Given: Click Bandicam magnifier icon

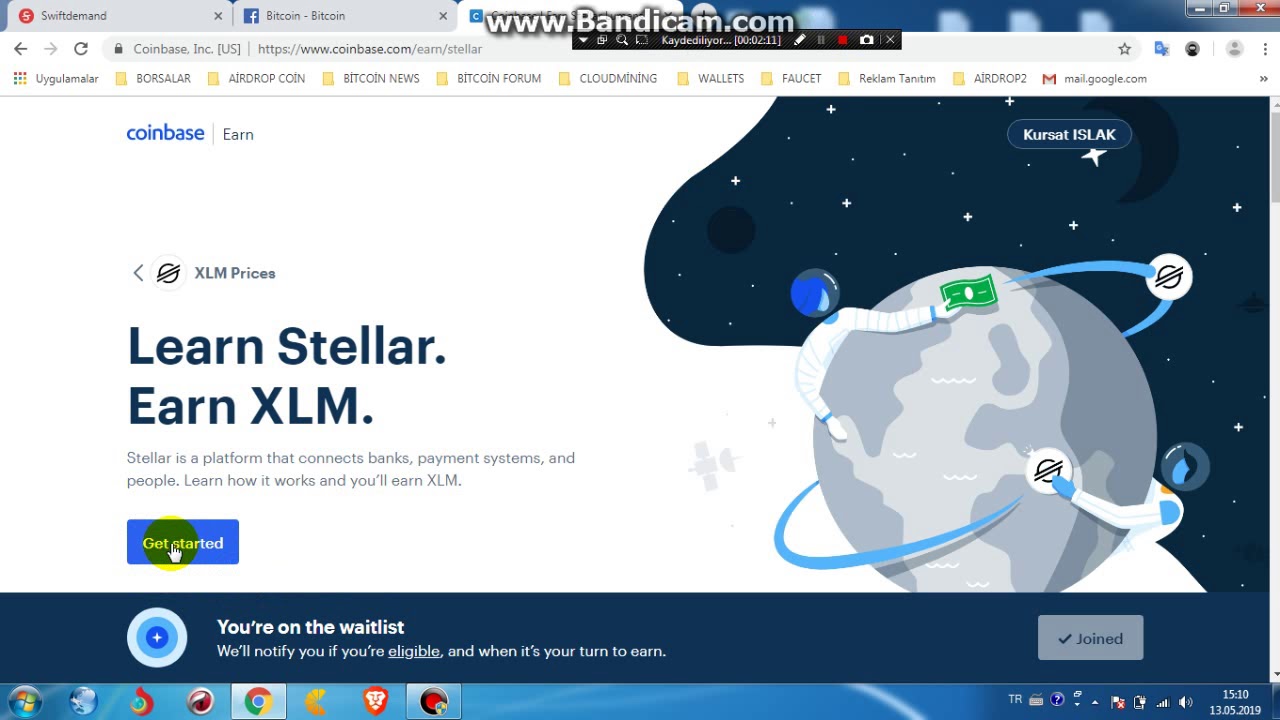Looking at the screenshot, I should point(622,40).
